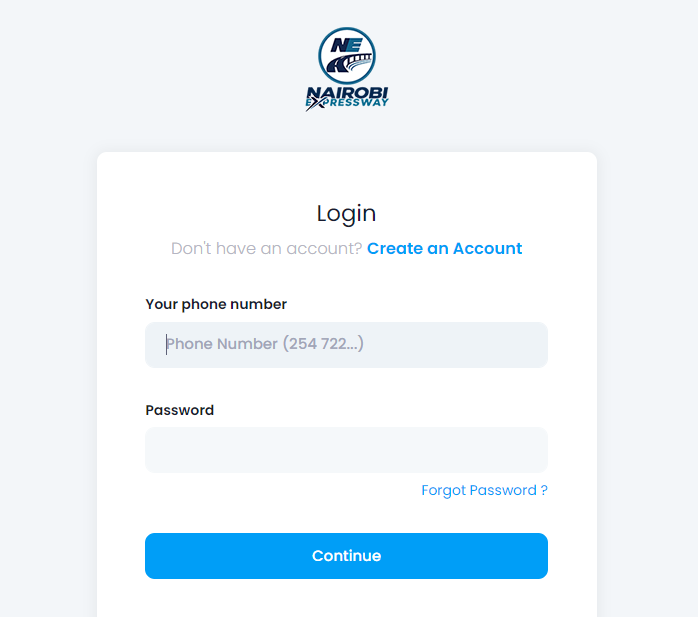The image size is (698, 617).
Task: Click the NE letters in the emblem
Action: (x=347, y=45)
